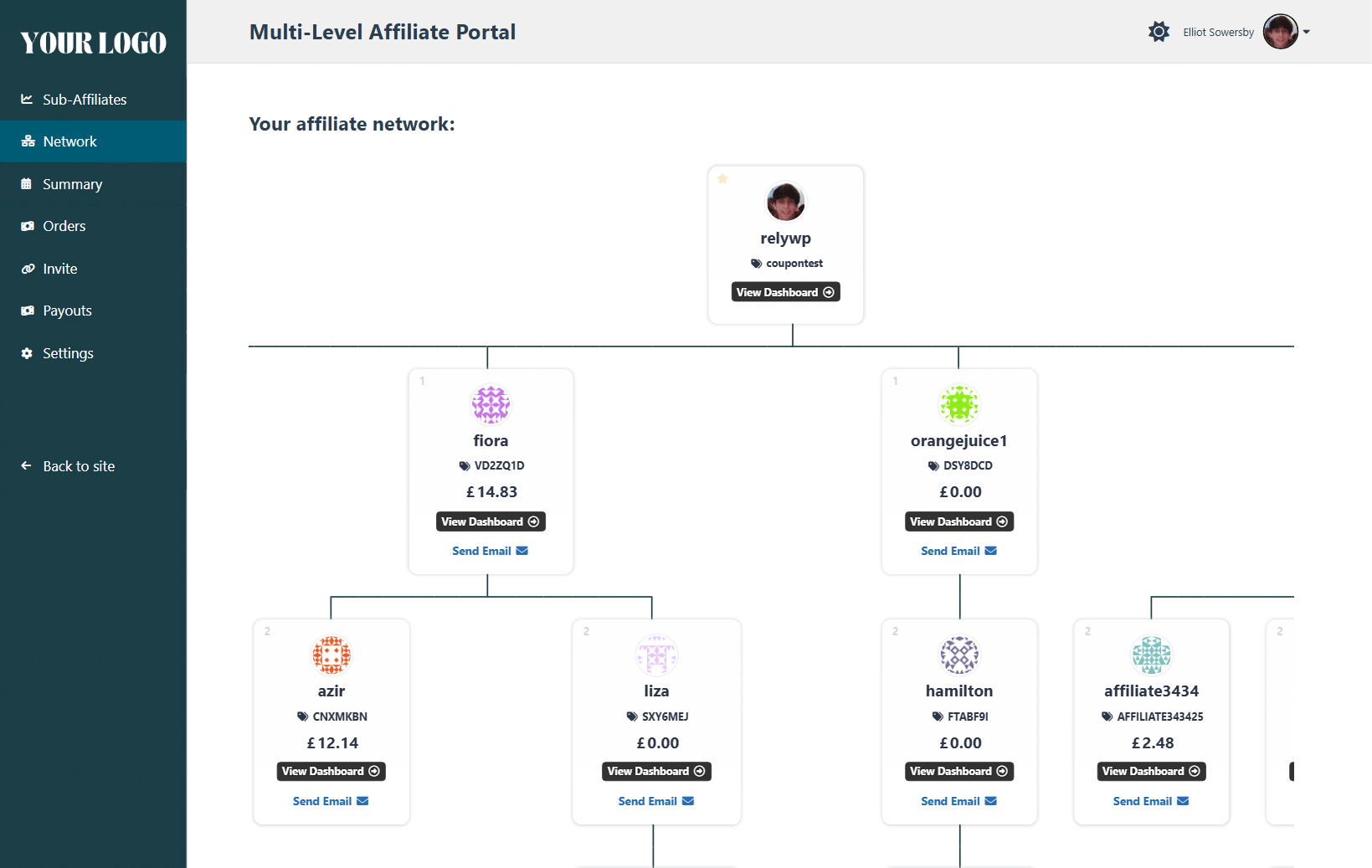Open the Payouts menu item
The width and height of the screenshot is (1372, 868).
93,311
